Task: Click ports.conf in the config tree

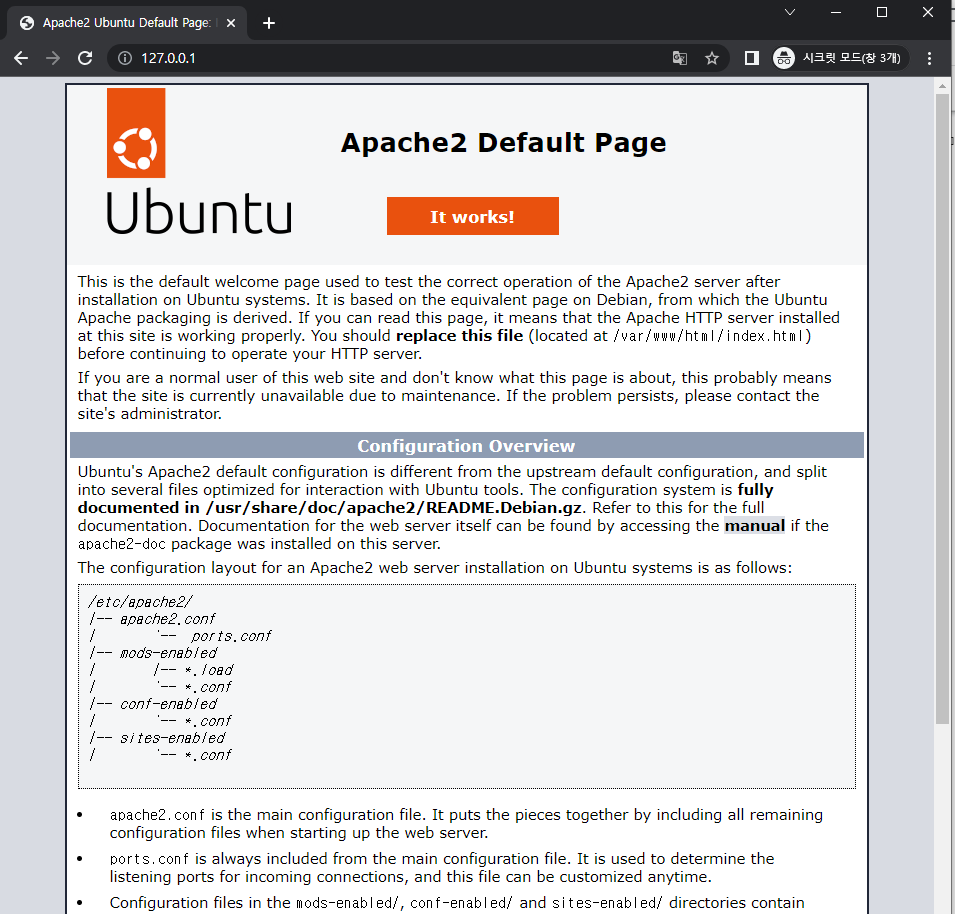Action: coord(231,636)
